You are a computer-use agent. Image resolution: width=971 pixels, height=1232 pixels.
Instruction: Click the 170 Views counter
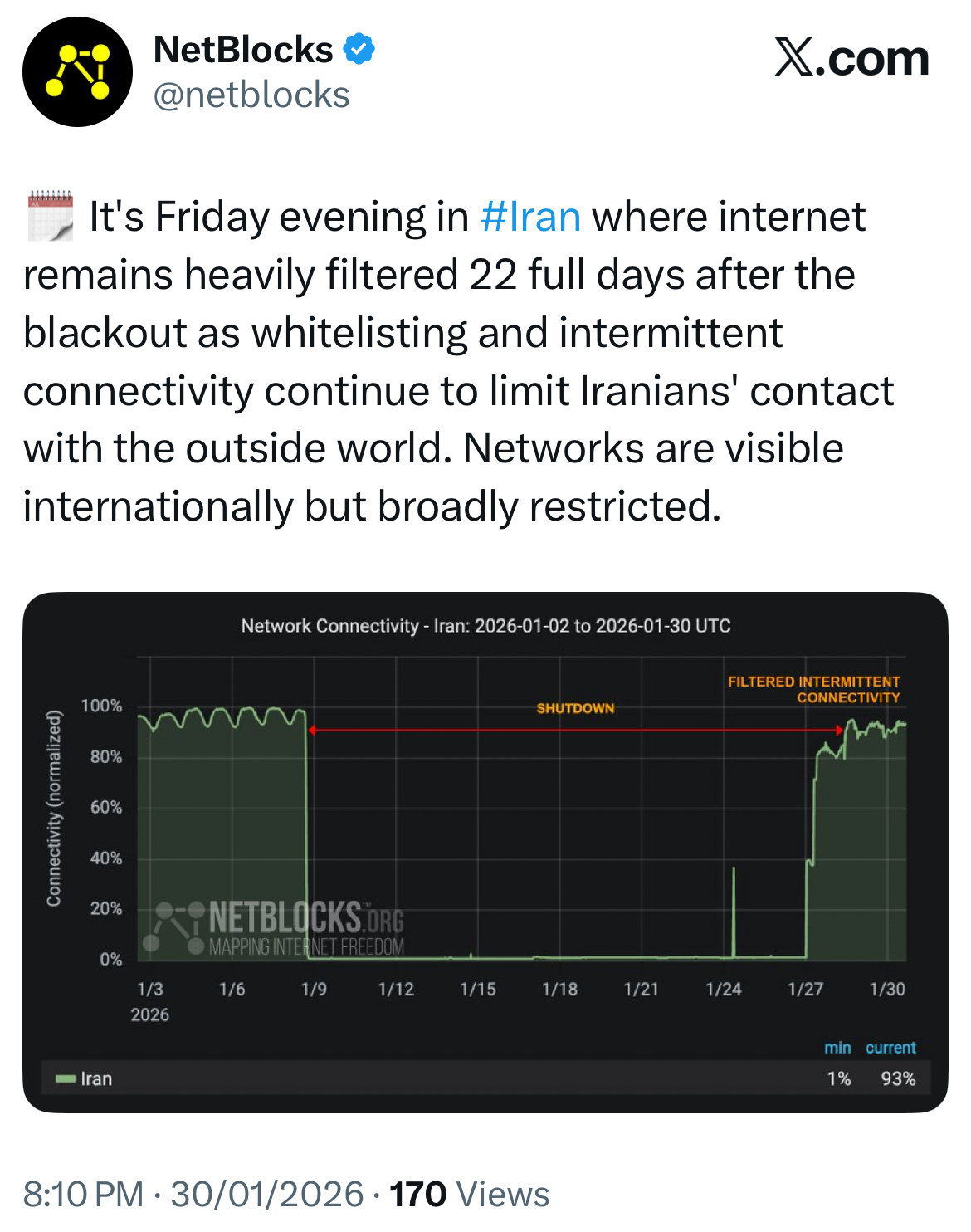pyautogui.click(x=469, y=1194)
